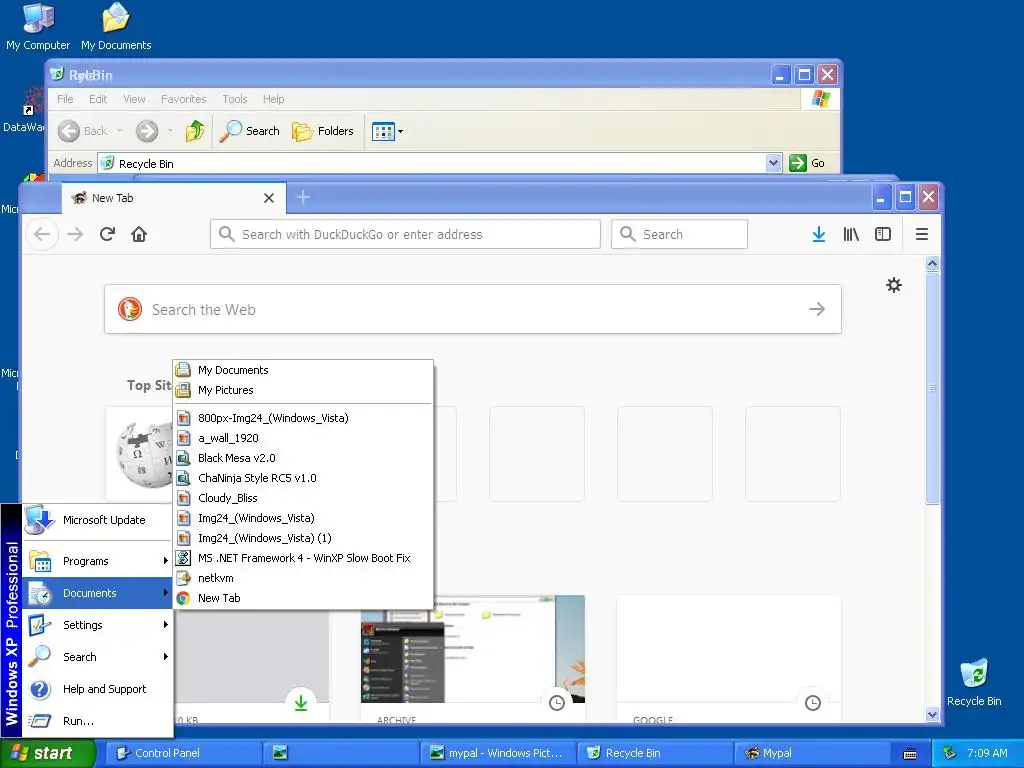Click the Forward arrow in Recycle Bin toolbar

[147, 131]
